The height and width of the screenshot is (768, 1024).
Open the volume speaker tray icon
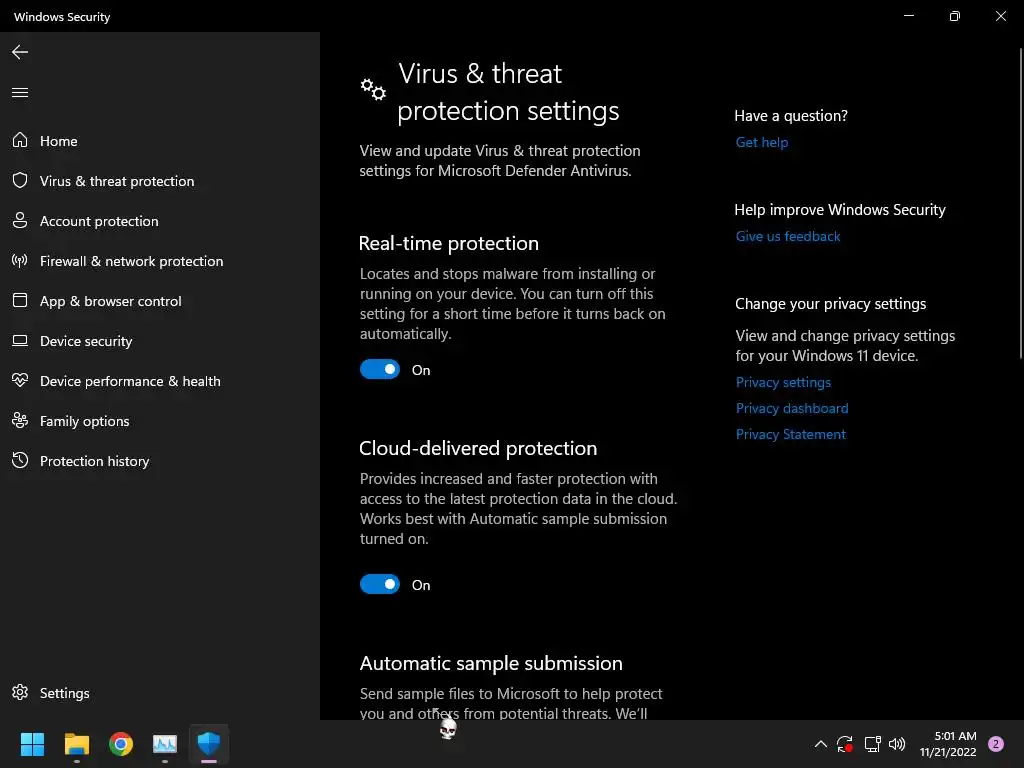click(897, 744)
